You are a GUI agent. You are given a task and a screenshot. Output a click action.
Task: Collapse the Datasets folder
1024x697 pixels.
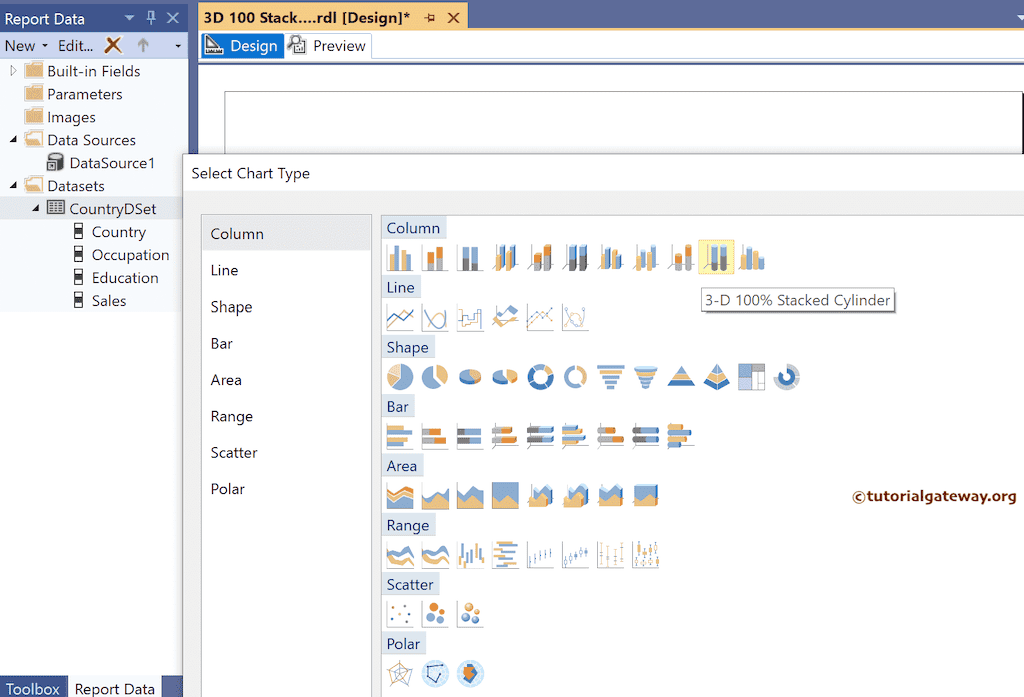pos(13,186)
